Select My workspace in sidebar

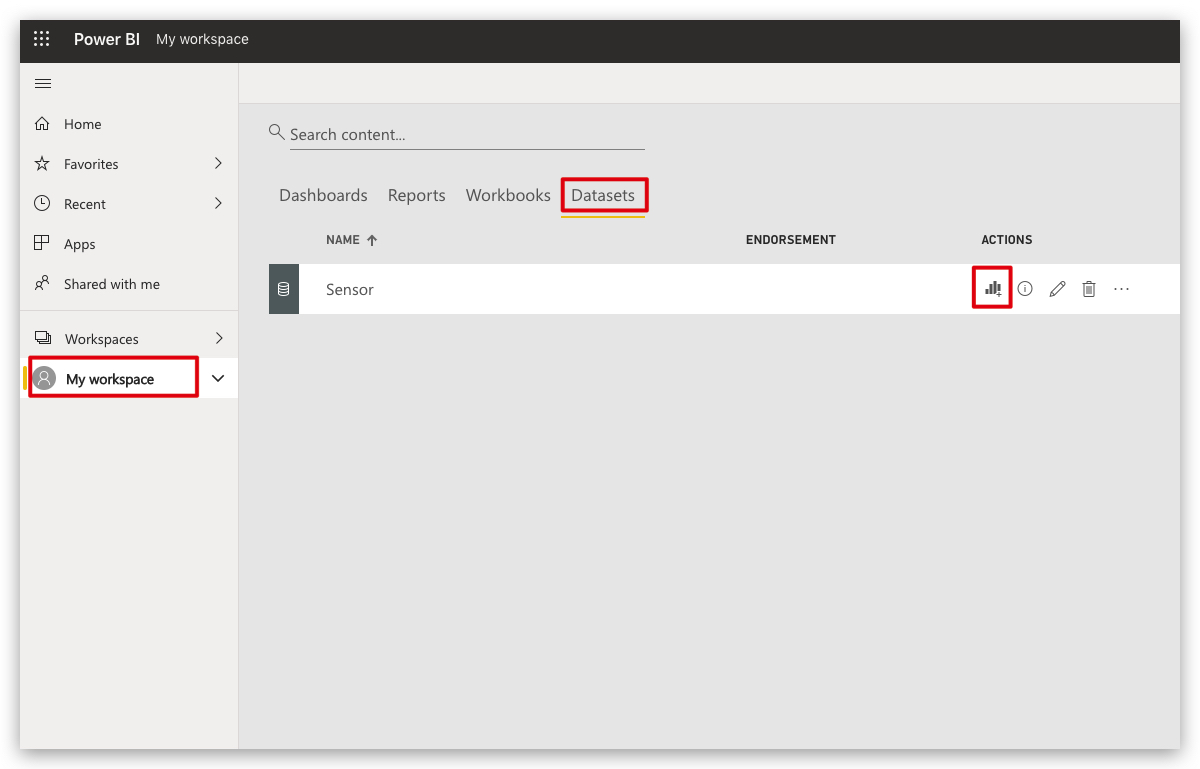click(x=110, y=379)
